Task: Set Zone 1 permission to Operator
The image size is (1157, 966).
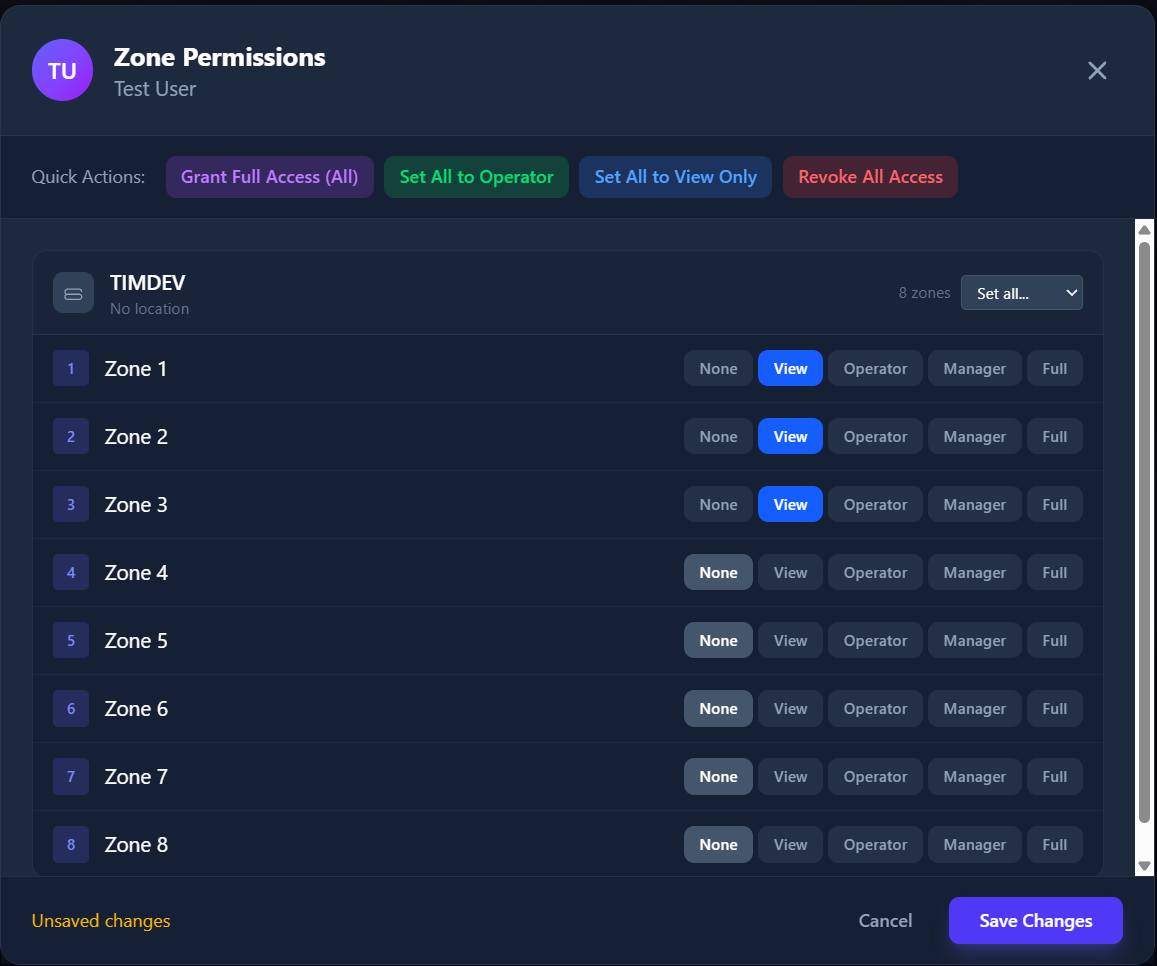Action: click(x=875, y=369)
